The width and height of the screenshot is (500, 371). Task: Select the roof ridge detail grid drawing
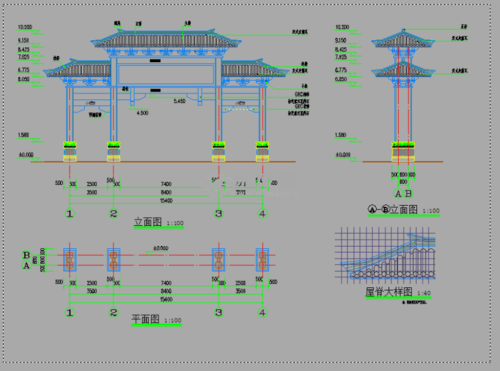(x=385, y=255)
